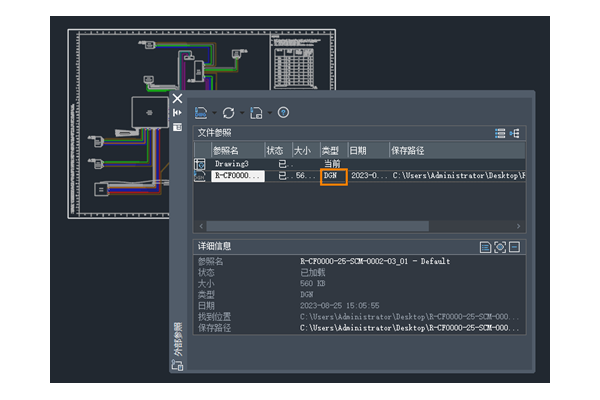Click the Refresh references icon
Viewport: 600px width, 400px height.
228,113
